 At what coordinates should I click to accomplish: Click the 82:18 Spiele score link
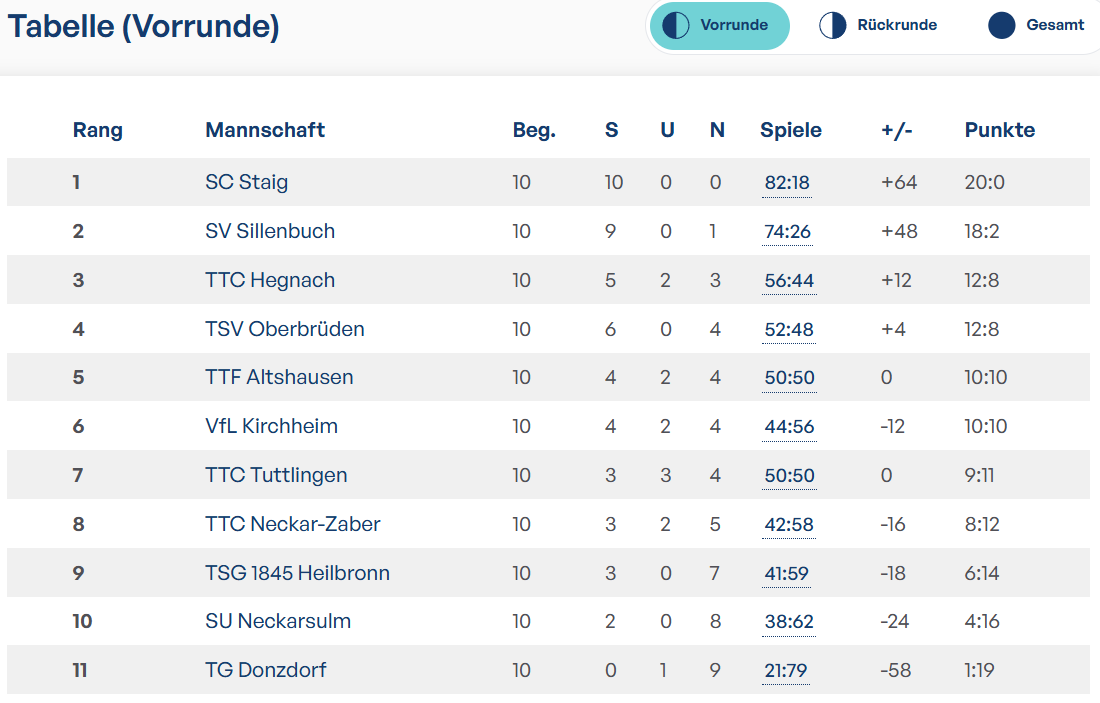[787, 183]
